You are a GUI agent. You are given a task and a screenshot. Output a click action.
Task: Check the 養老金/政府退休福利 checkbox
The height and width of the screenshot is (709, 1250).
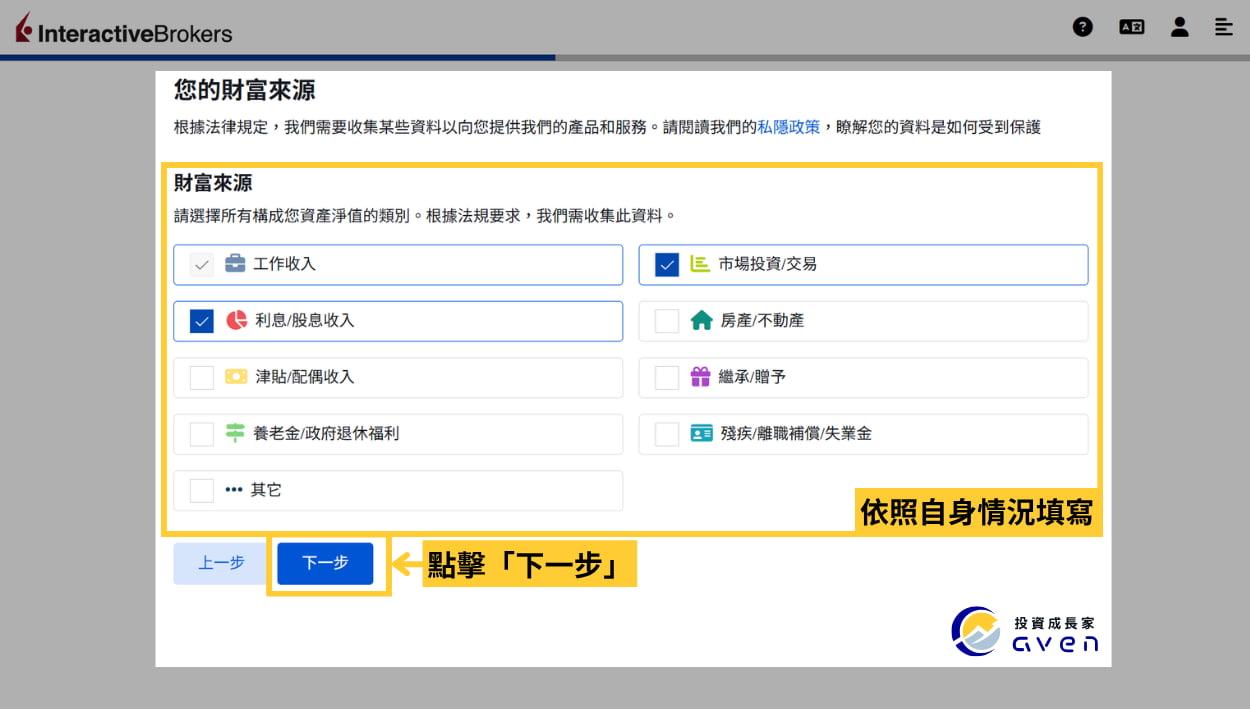coord(202,434)
